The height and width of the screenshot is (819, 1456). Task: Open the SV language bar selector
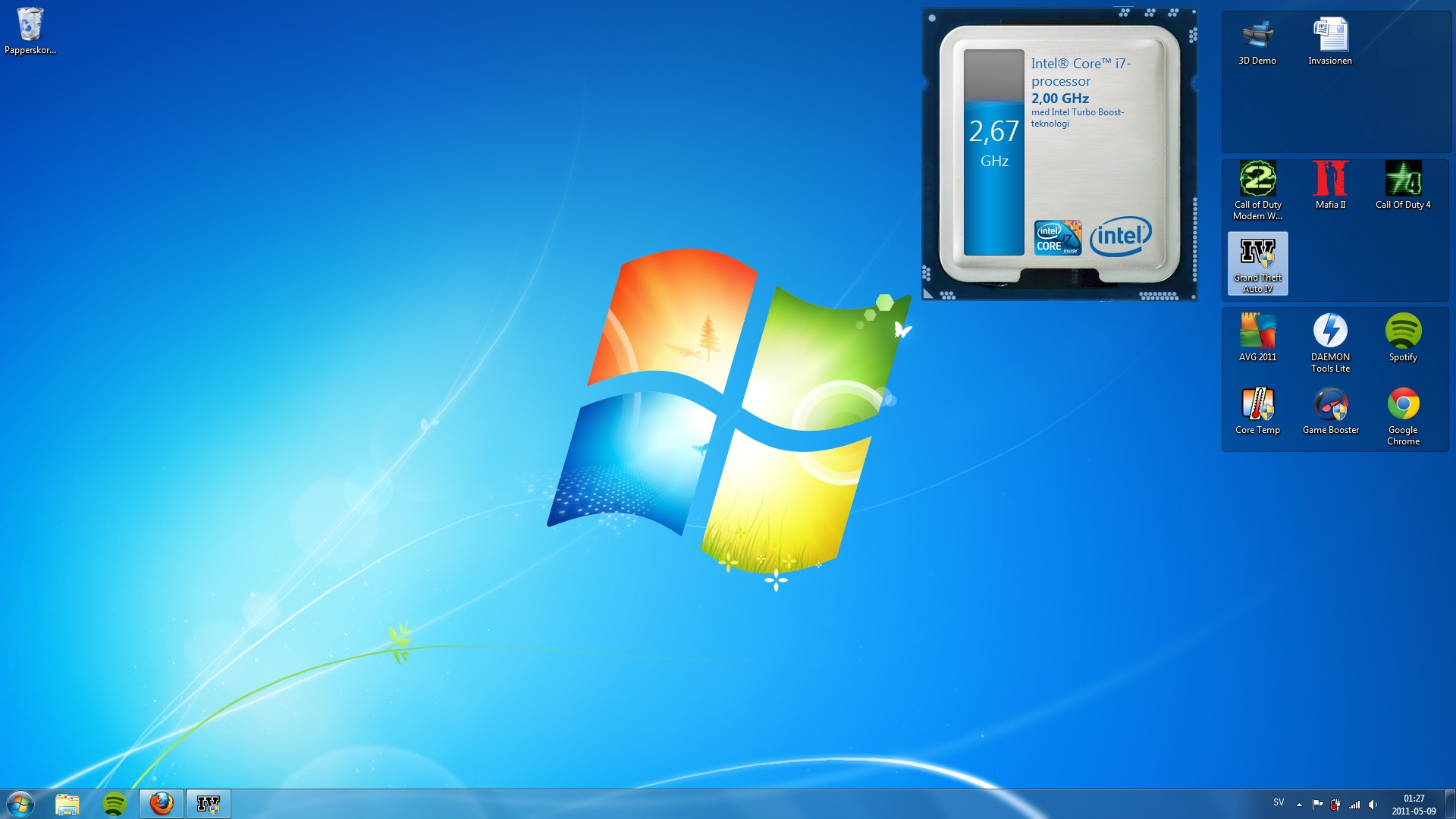pos(1279,802)
